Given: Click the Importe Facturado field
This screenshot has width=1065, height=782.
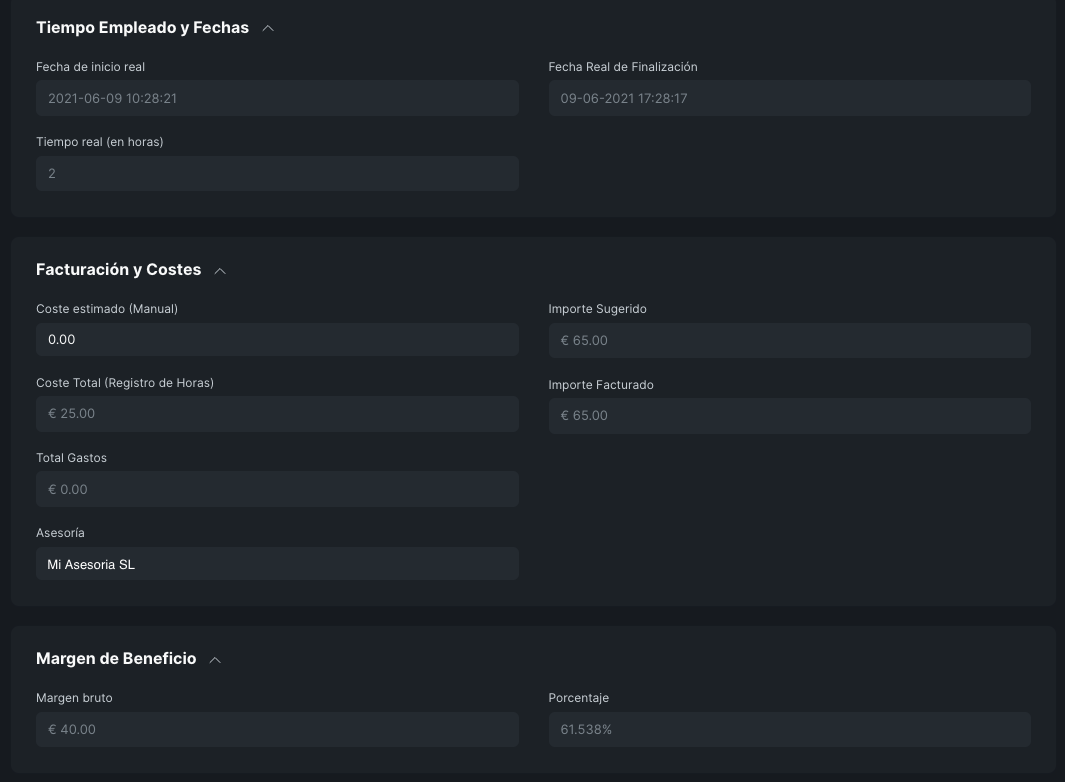Looking at the screenshot, I should (x=789, y=416).
